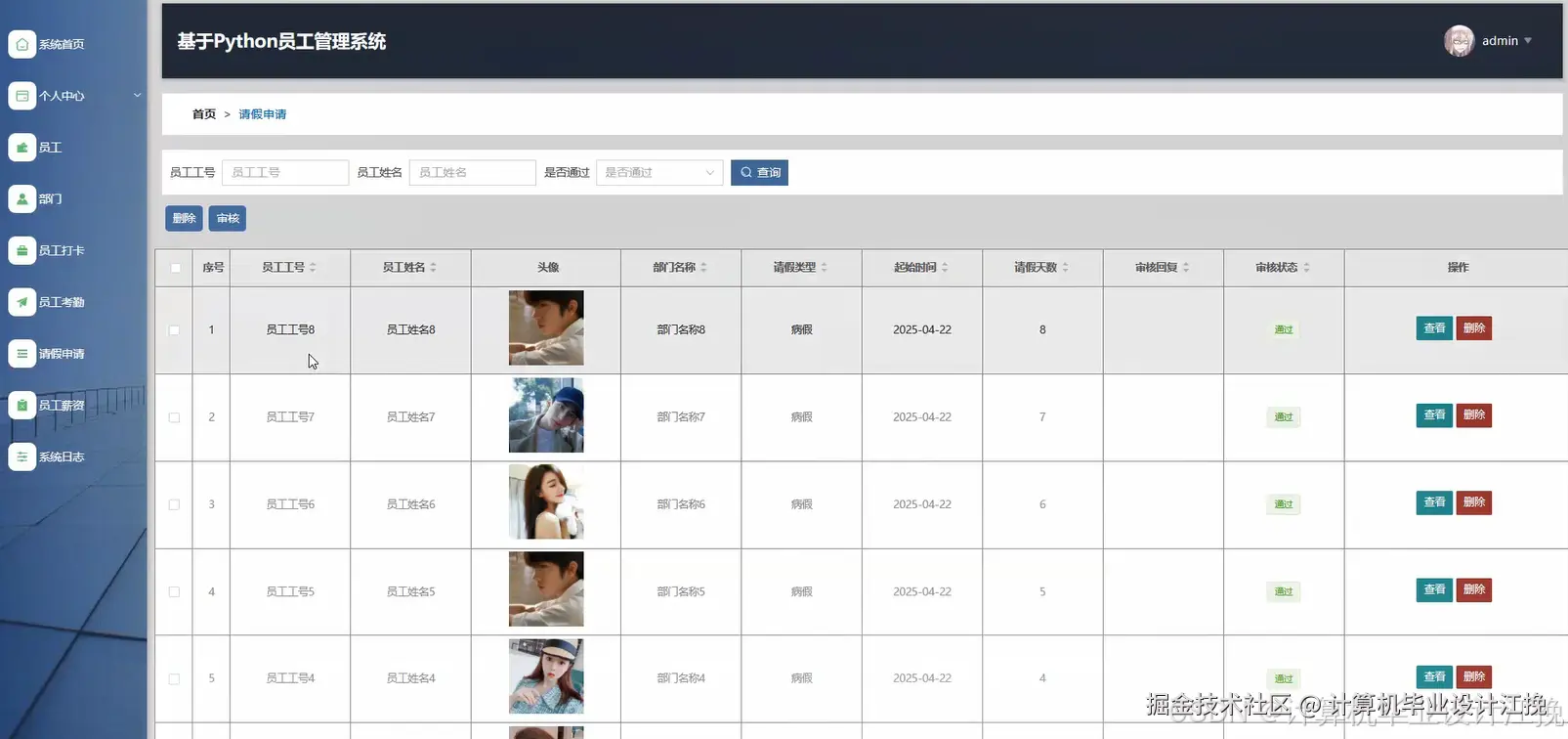
Task: Click the avatar photo of 员工姓名8
Action: coord(546,327)
